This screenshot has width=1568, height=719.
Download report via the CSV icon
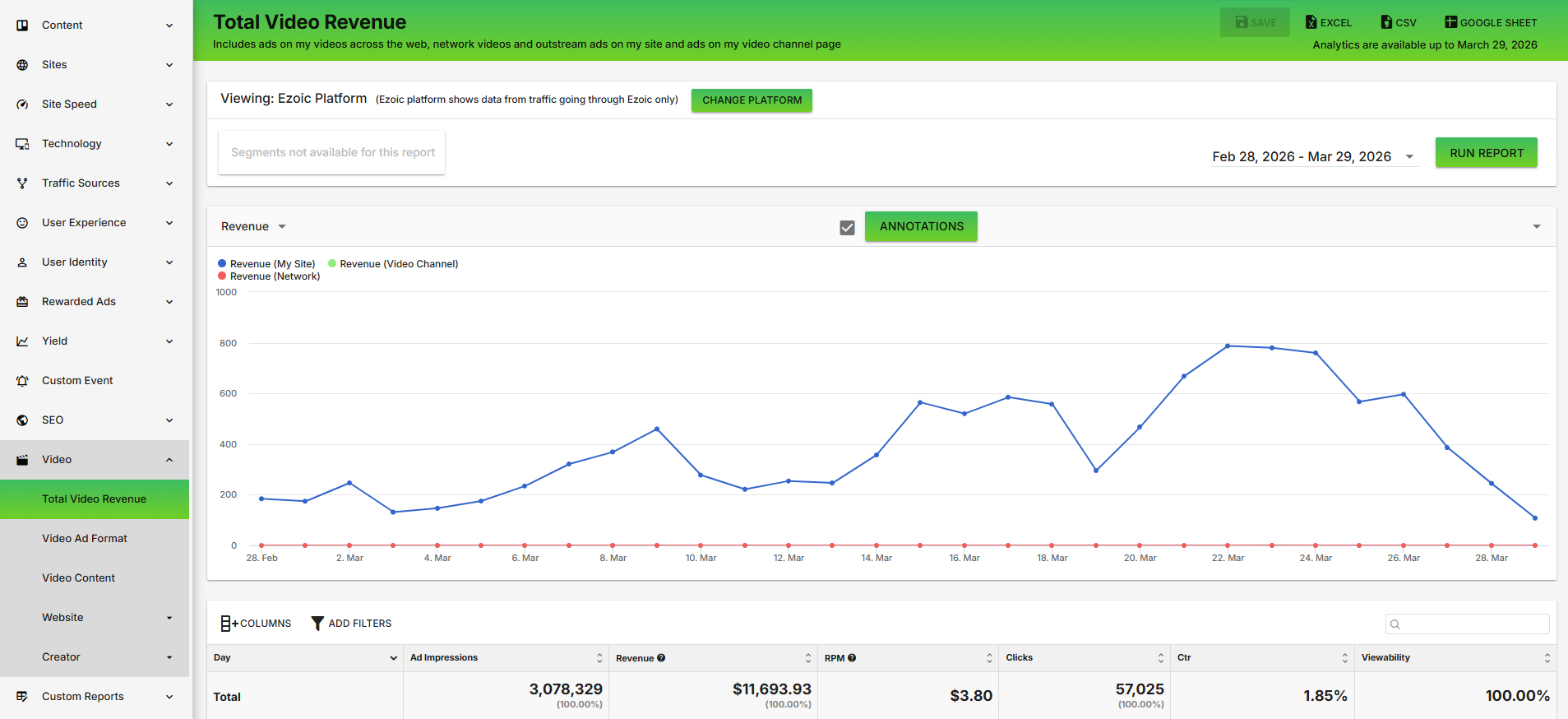click(1386, 22)
